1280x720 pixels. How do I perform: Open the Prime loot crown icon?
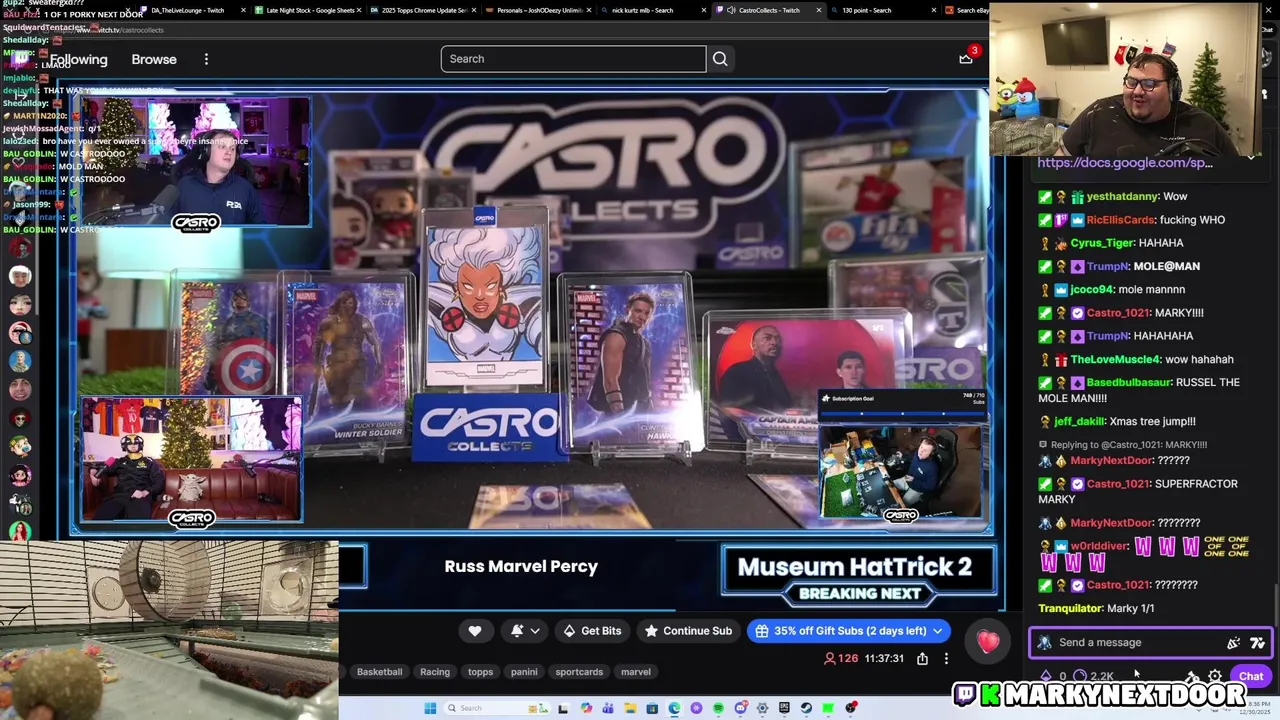(x=966, y=58)
